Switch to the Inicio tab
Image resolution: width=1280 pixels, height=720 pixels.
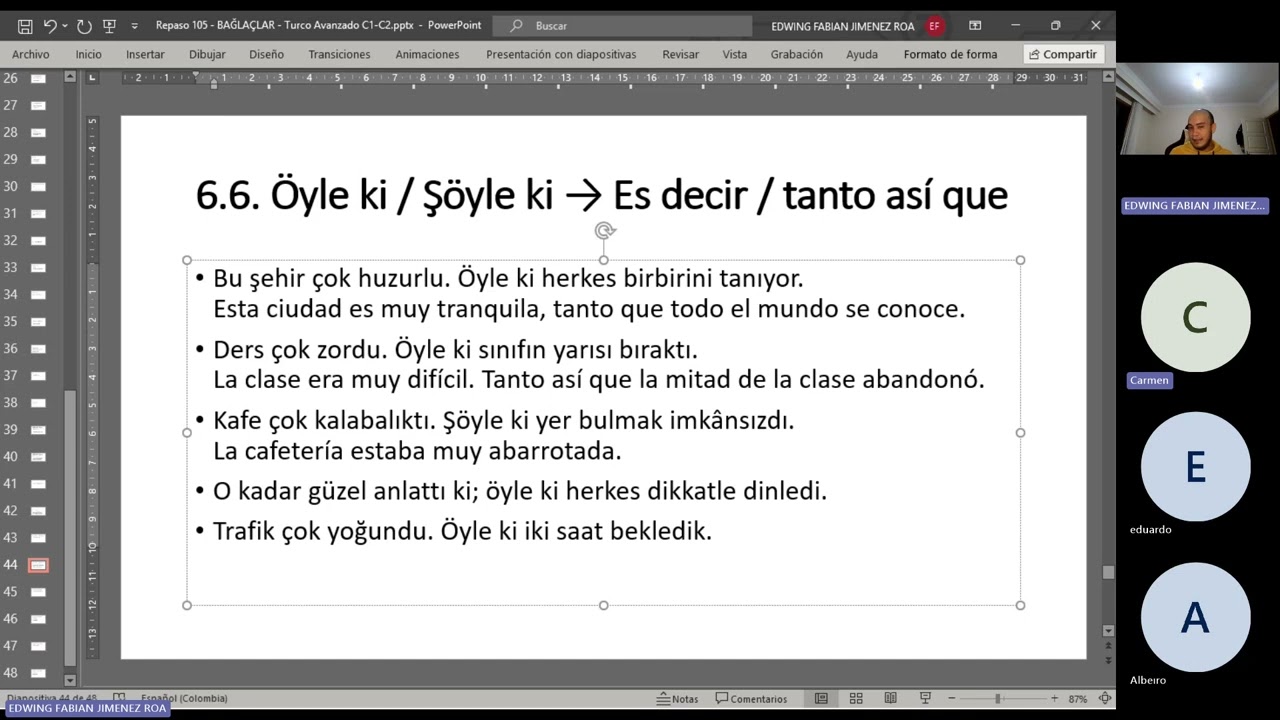pos(88,54)
